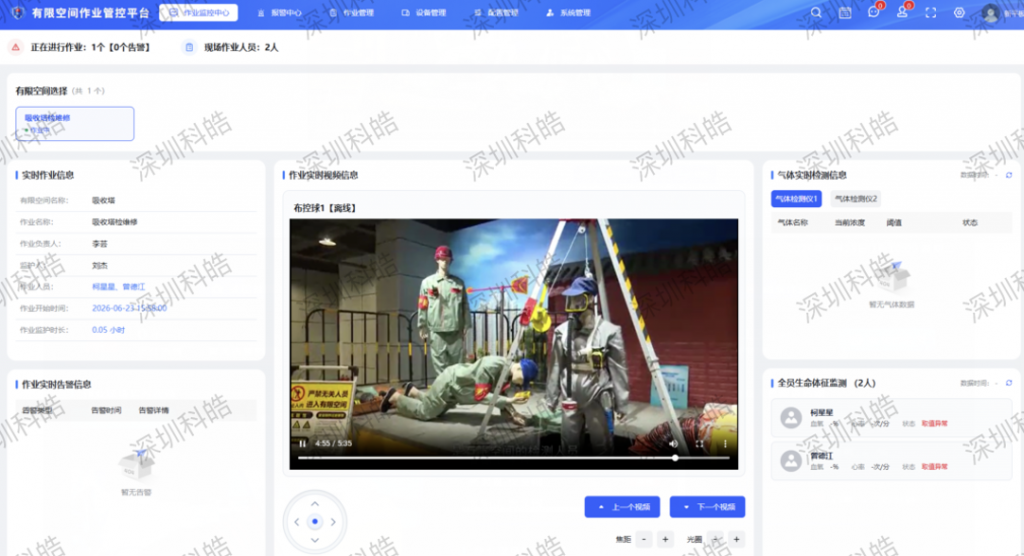Click 取值异常 status for 曾德江
Image resolution: width=1024 pixels, height=556 pixels.
click(x=935, y=466)
